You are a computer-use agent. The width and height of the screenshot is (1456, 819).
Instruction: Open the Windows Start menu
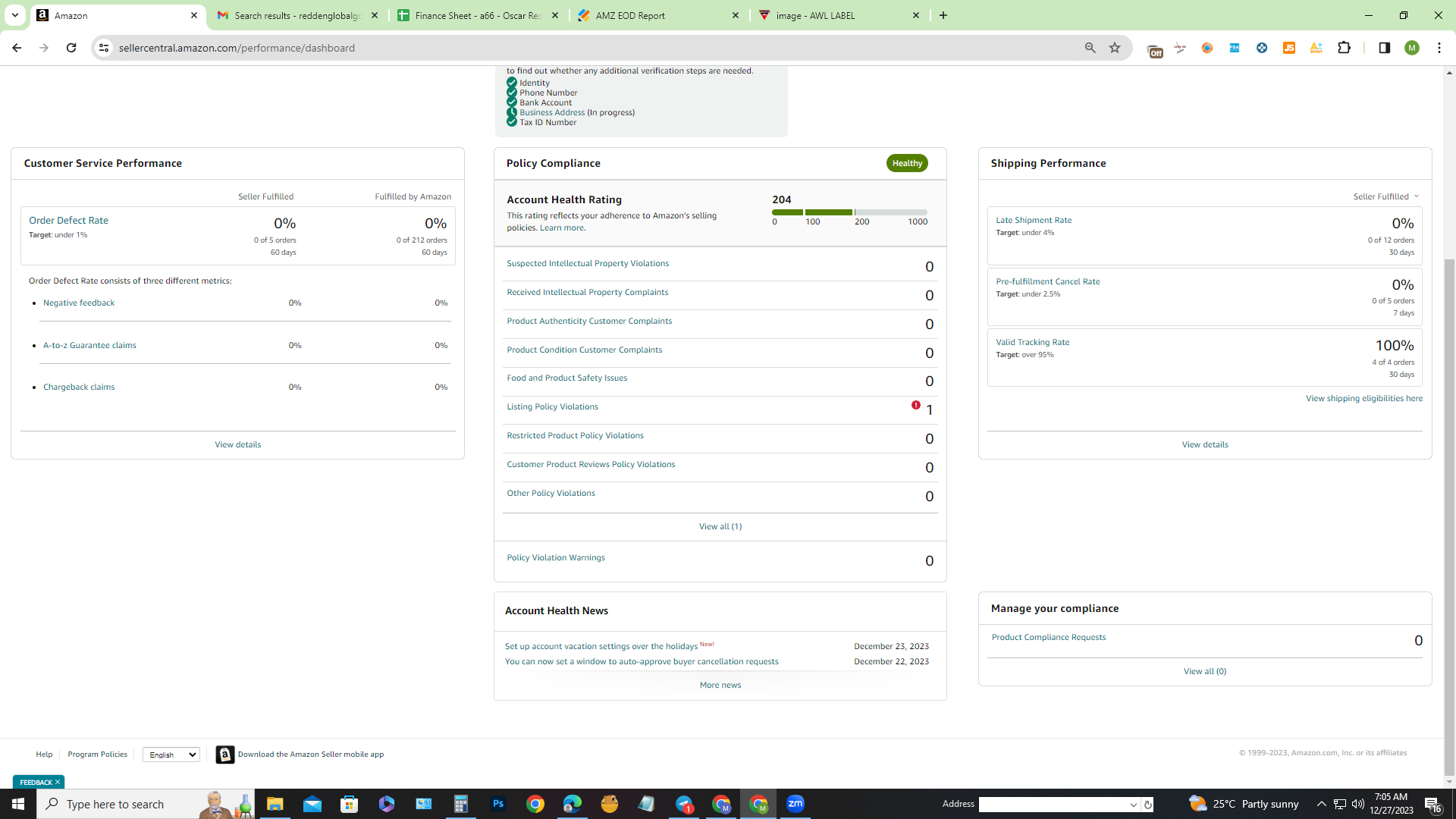click(18, 804)
